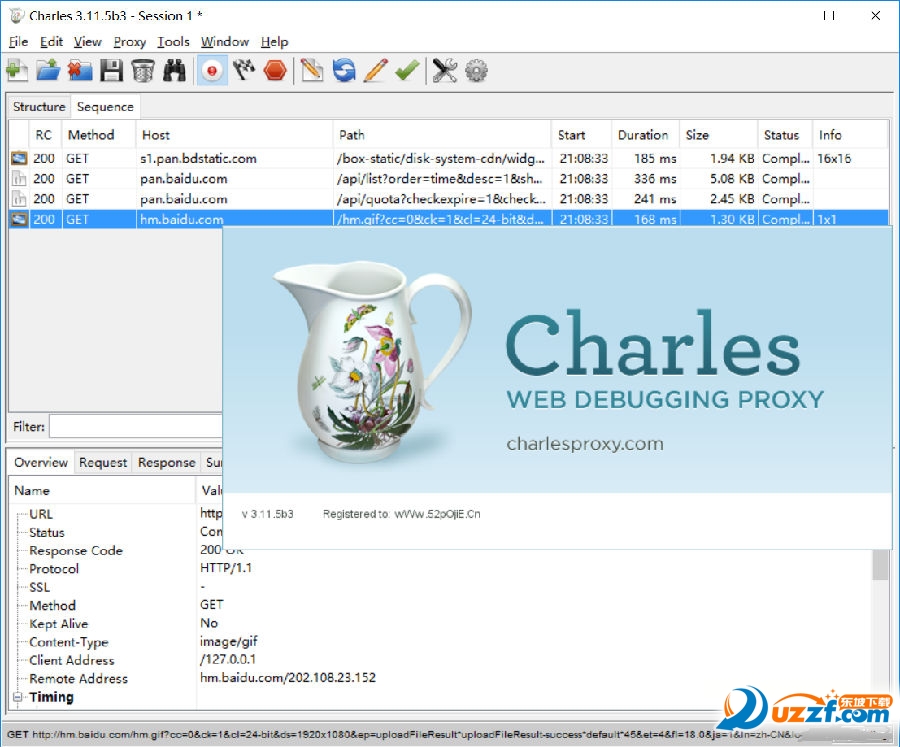
Task: Click the New Session toolbar icon
Action: click(17, 71)
